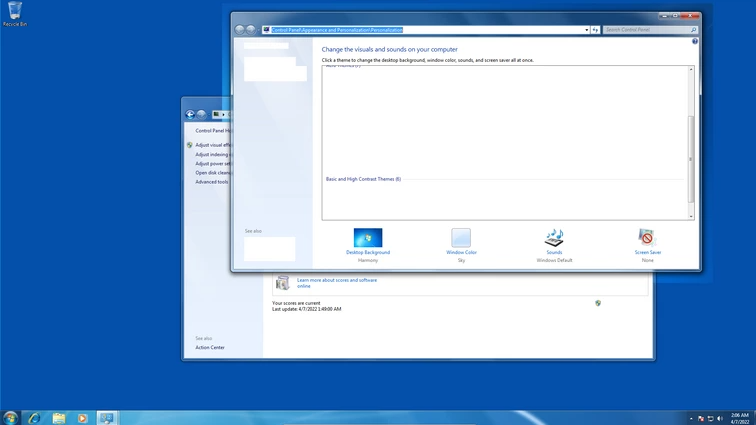Image resolution: width=756 pixels, height=425 pixels.
Task: Launch Windows Media Player from taskbar
Action: coord(82,418)
